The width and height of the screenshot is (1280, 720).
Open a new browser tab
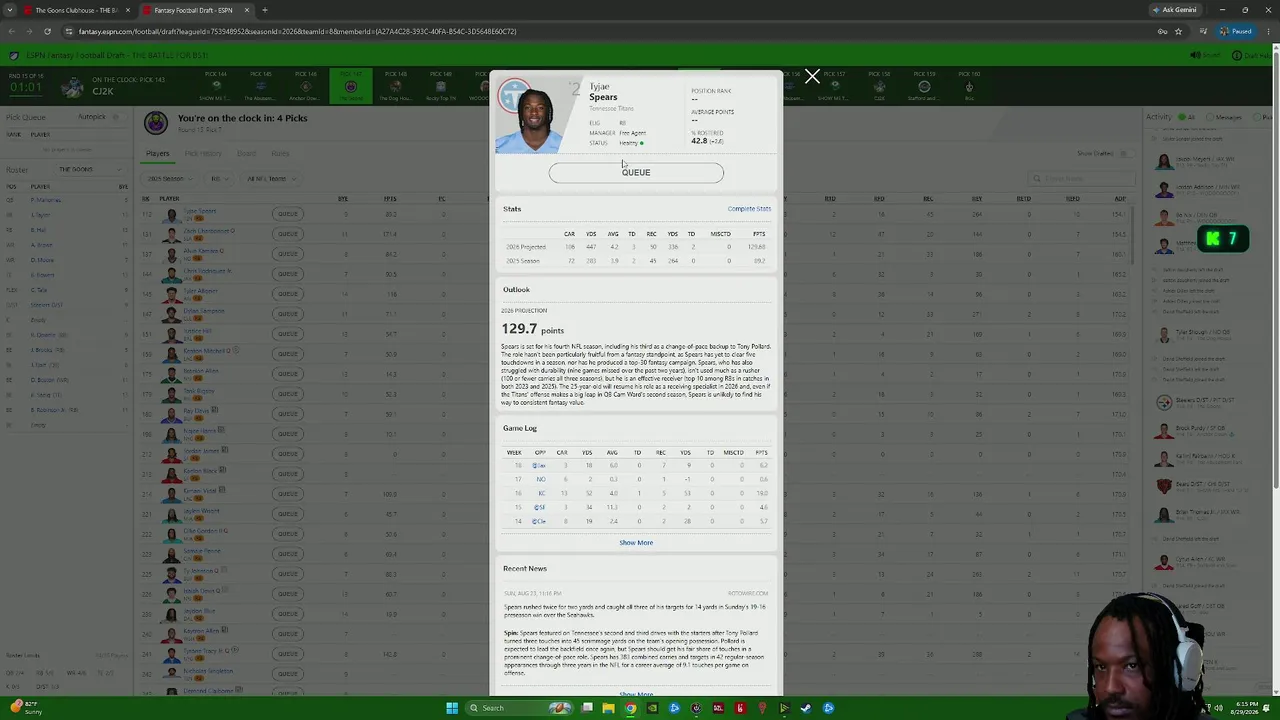pyautogui.click(x=264, y=10)
